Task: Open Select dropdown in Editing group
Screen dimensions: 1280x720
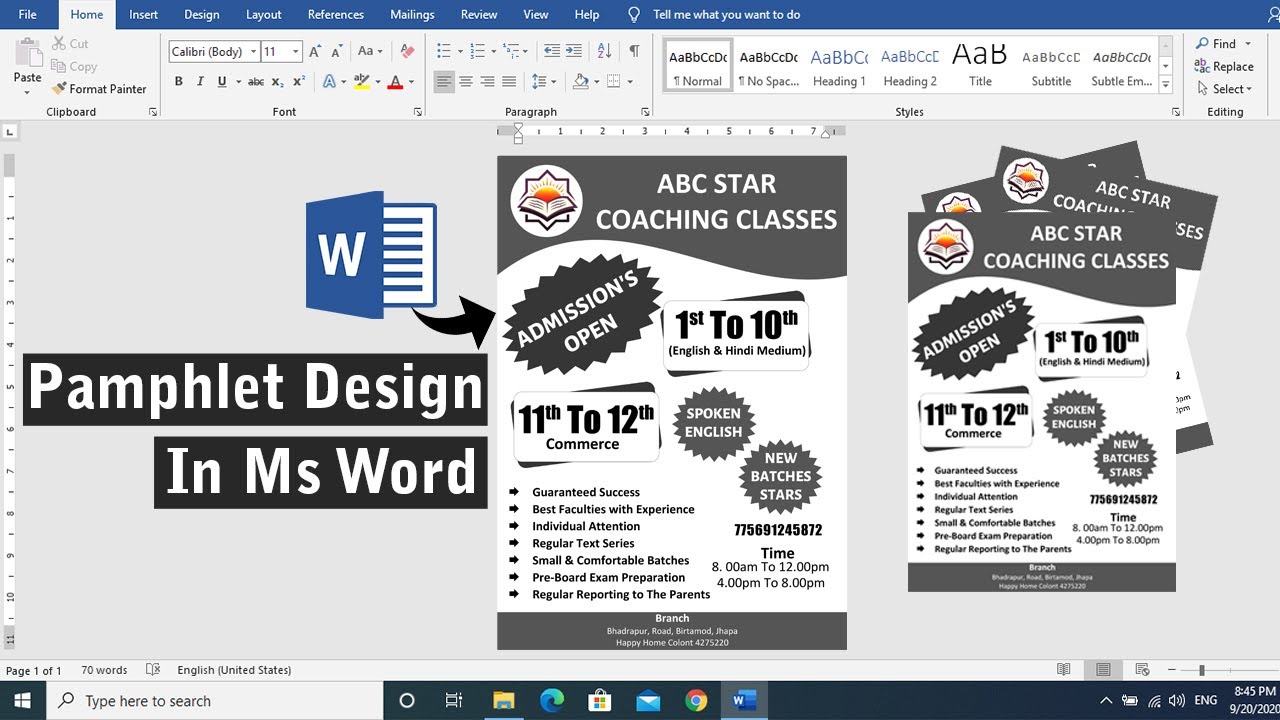Action: point(1225,89)
